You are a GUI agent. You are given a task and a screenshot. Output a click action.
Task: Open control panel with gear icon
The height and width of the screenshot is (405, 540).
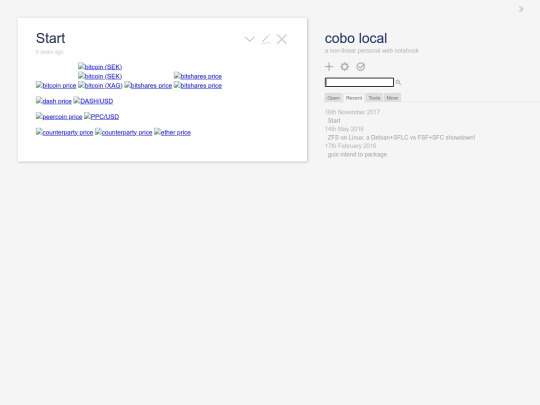344,66
